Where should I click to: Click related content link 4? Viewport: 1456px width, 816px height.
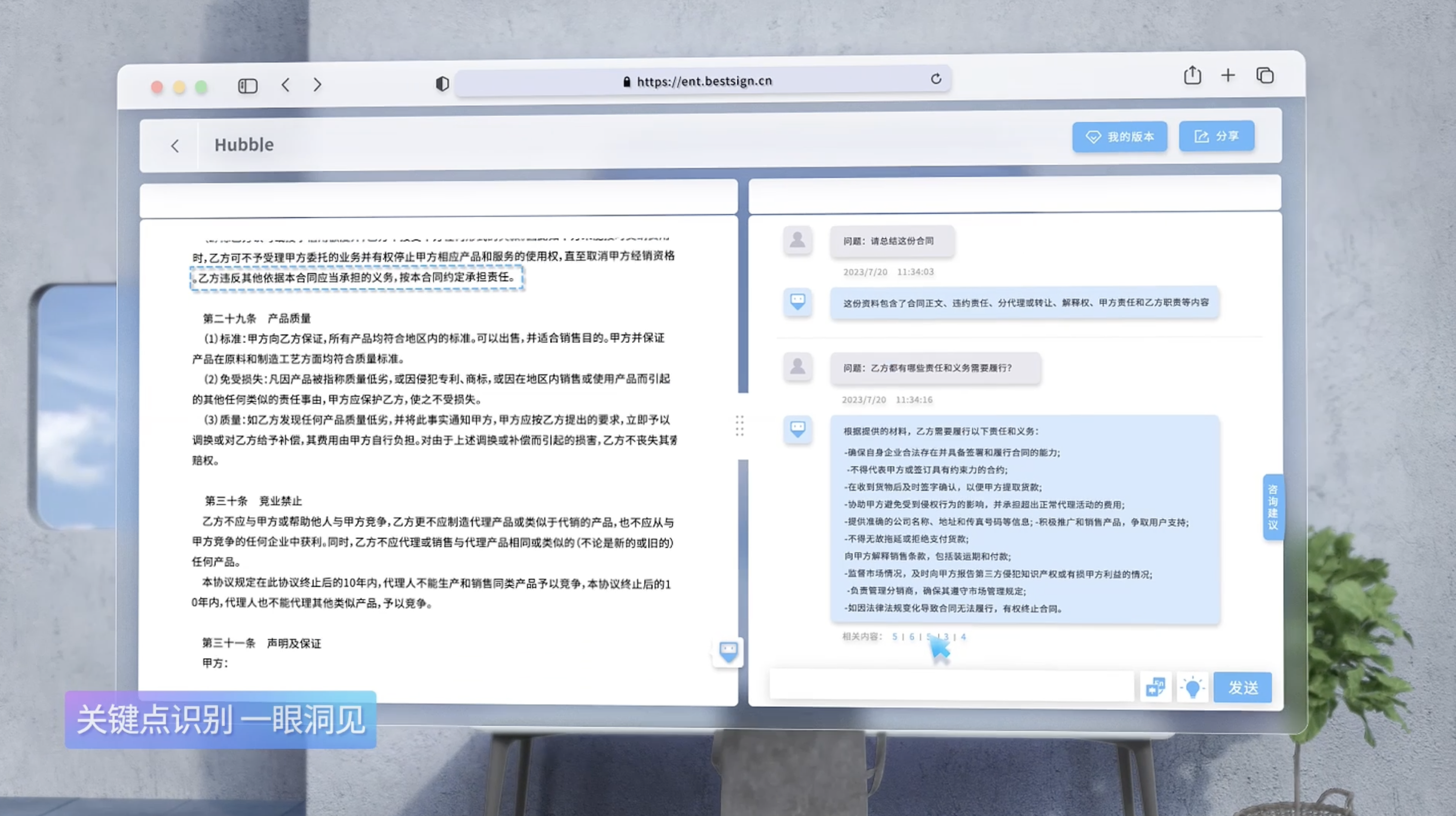(963, 637)
